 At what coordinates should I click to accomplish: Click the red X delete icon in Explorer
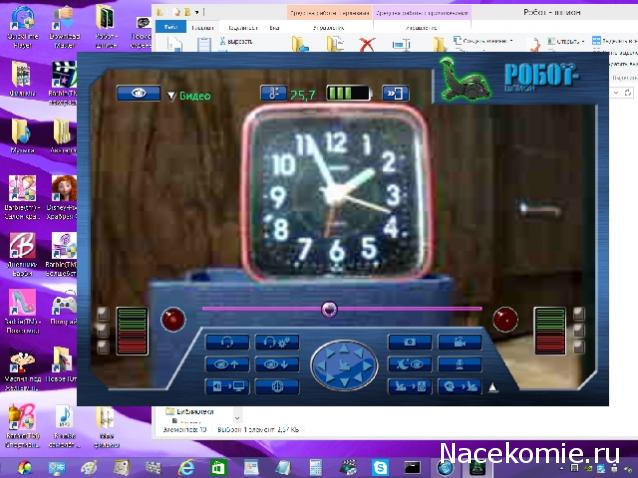pyautogui.click(x=367, y=44)
